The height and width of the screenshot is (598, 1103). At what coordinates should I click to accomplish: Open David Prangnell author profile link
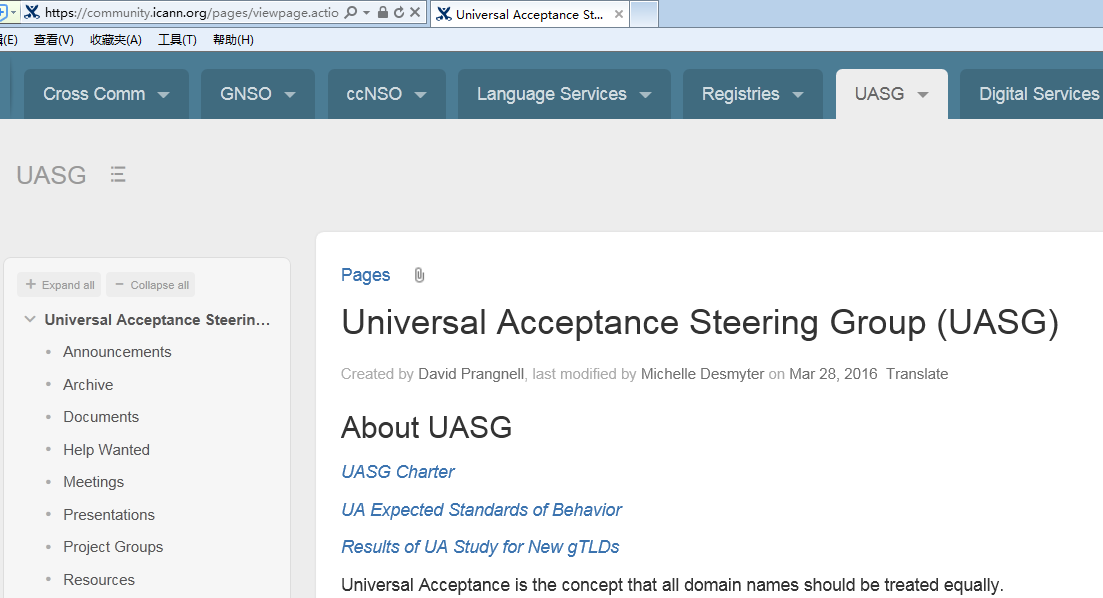tap(471, 374)
